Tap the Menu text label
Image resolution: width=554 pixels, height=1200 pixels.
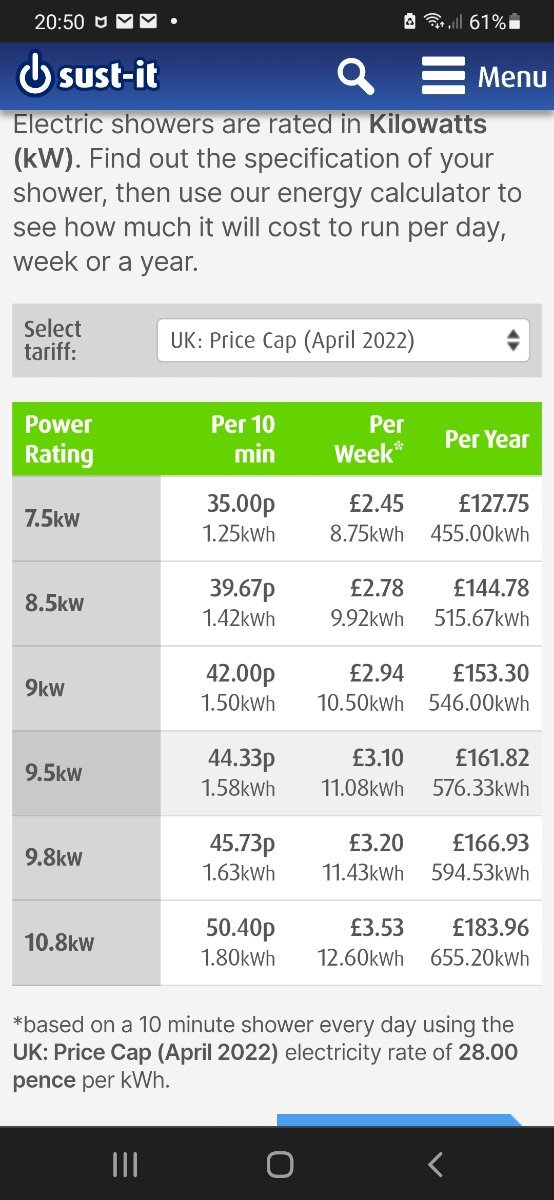[x=512, y=77]
